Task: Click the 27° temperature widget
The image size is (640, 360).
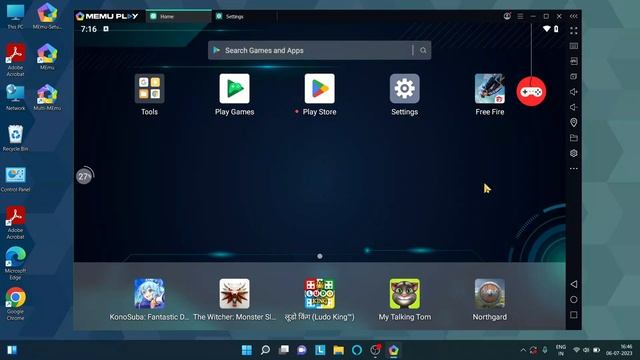Action: point(84,176)
